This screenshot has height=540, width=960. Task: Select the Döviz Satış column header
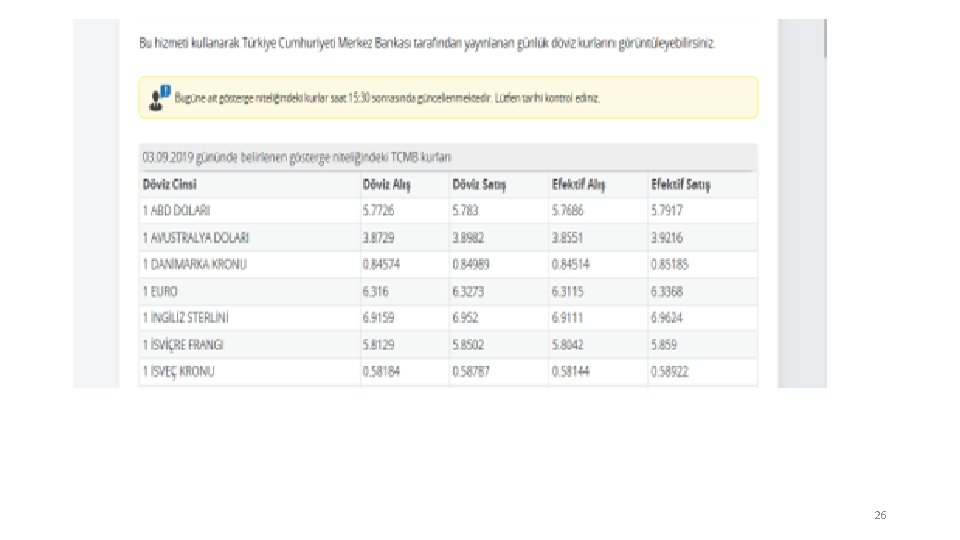[x=479, y=185]
